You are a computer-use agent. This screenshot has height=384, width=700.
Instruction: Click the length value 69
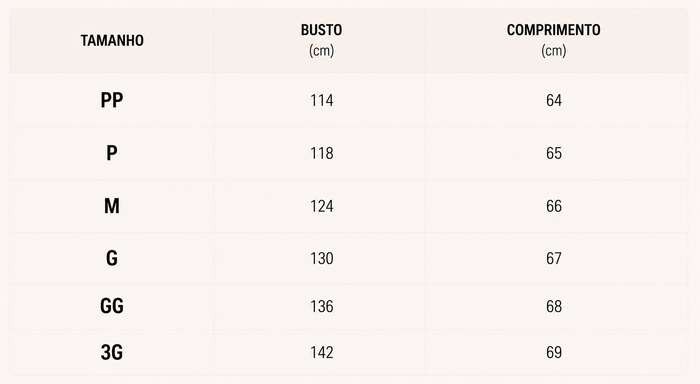tap(554, 352)
